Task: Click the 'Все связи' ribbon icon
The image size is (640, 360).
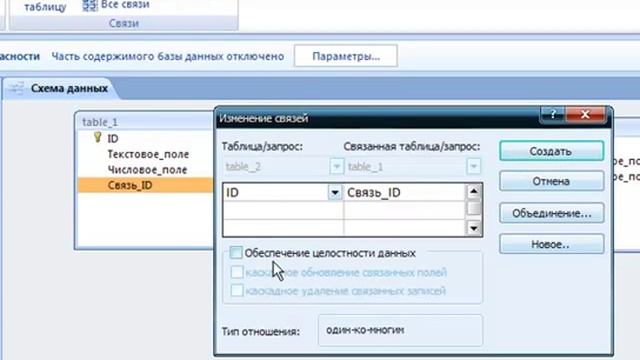Action: pos(90,5)
